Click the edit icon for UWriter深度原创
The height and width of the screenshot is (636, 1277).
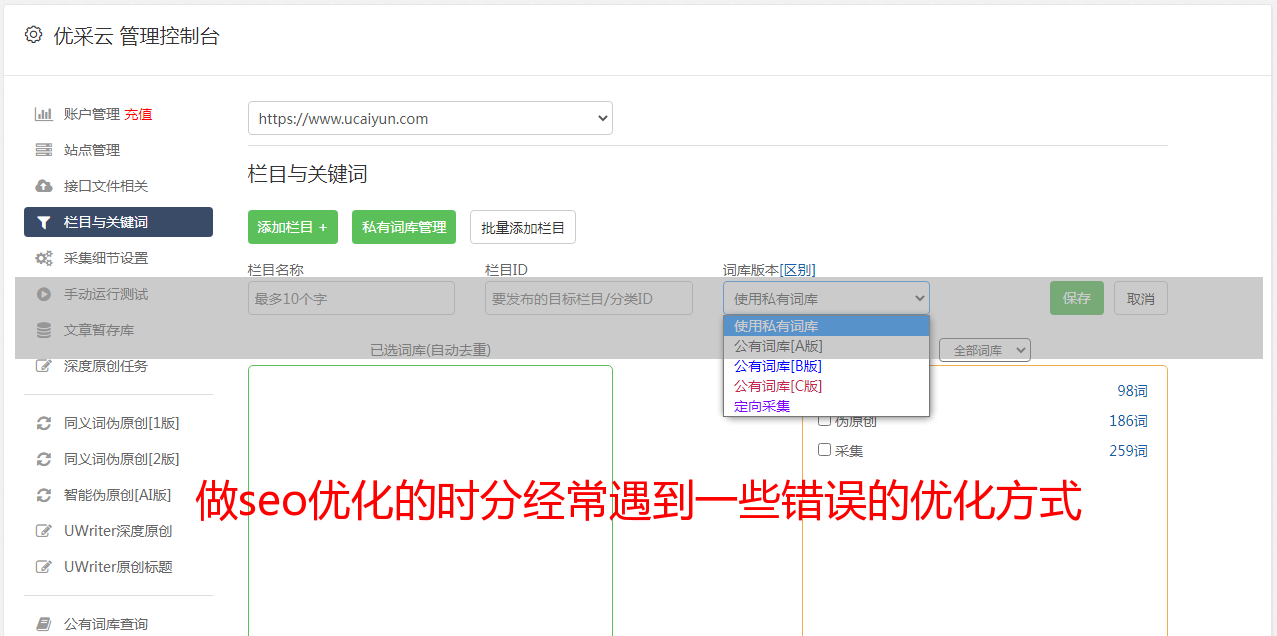[x=44, y=531]
